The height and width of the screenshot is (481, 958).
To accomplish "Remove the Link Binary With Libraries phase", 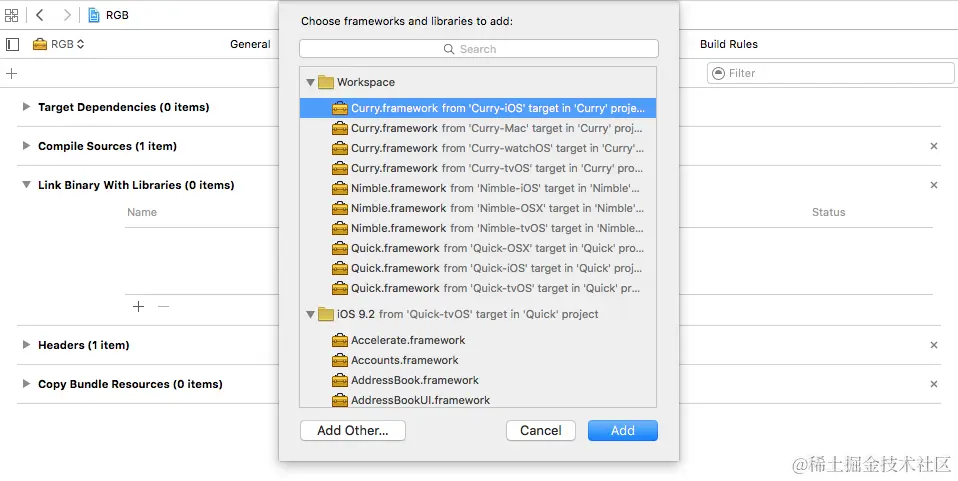I will [934, 185].
